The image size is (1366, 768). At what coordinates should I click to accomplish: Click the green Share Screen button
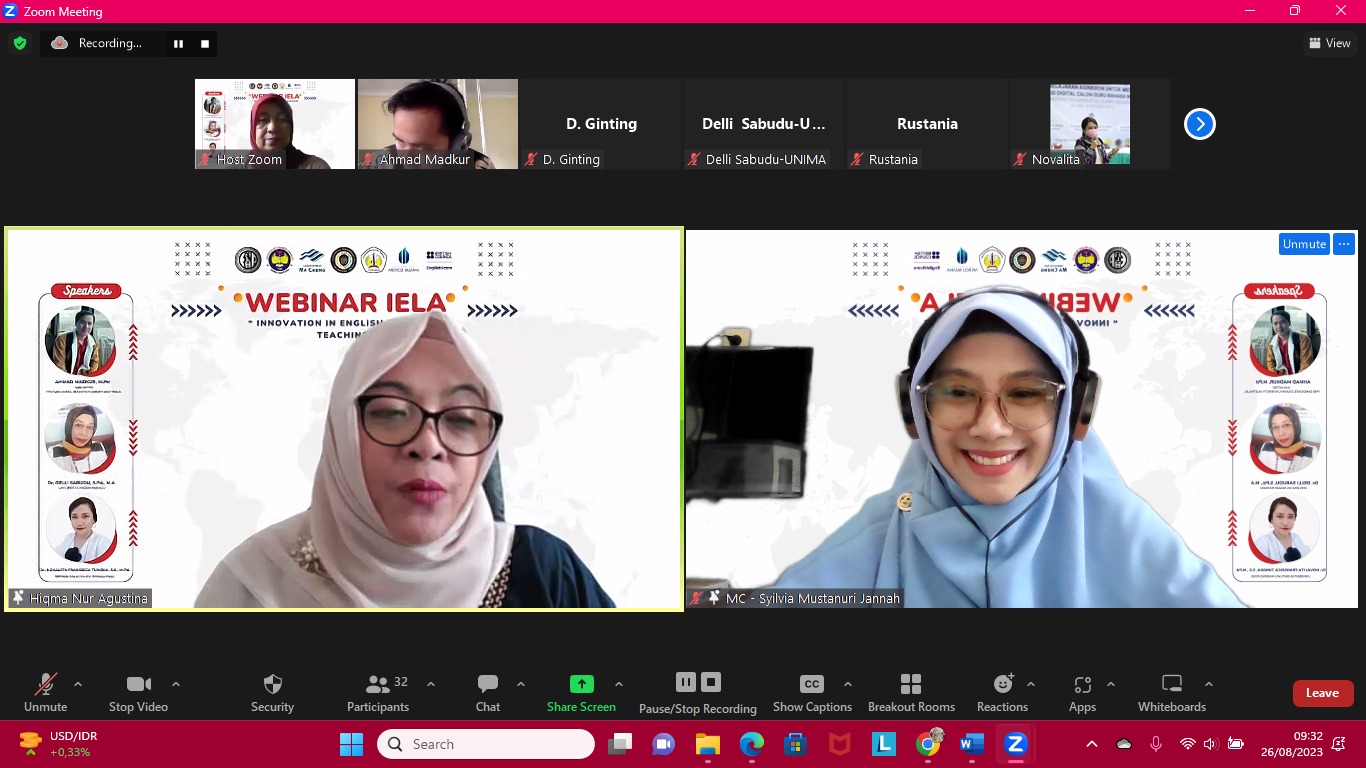[x=581, y=693]
